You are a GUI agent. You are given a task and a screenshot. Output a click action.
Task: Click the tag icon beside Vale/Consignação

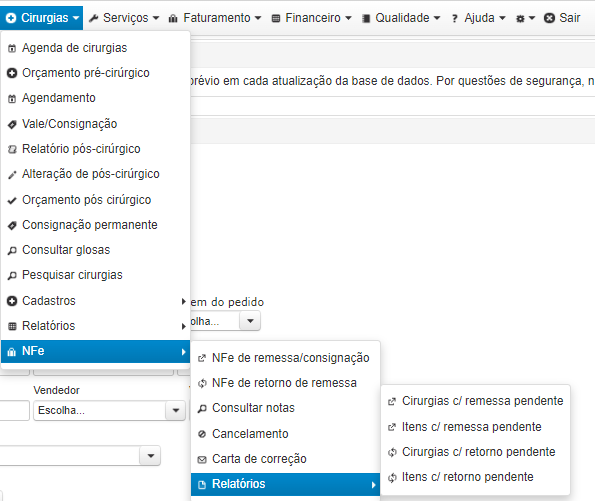pyautogui.click(x=12, y=124)
